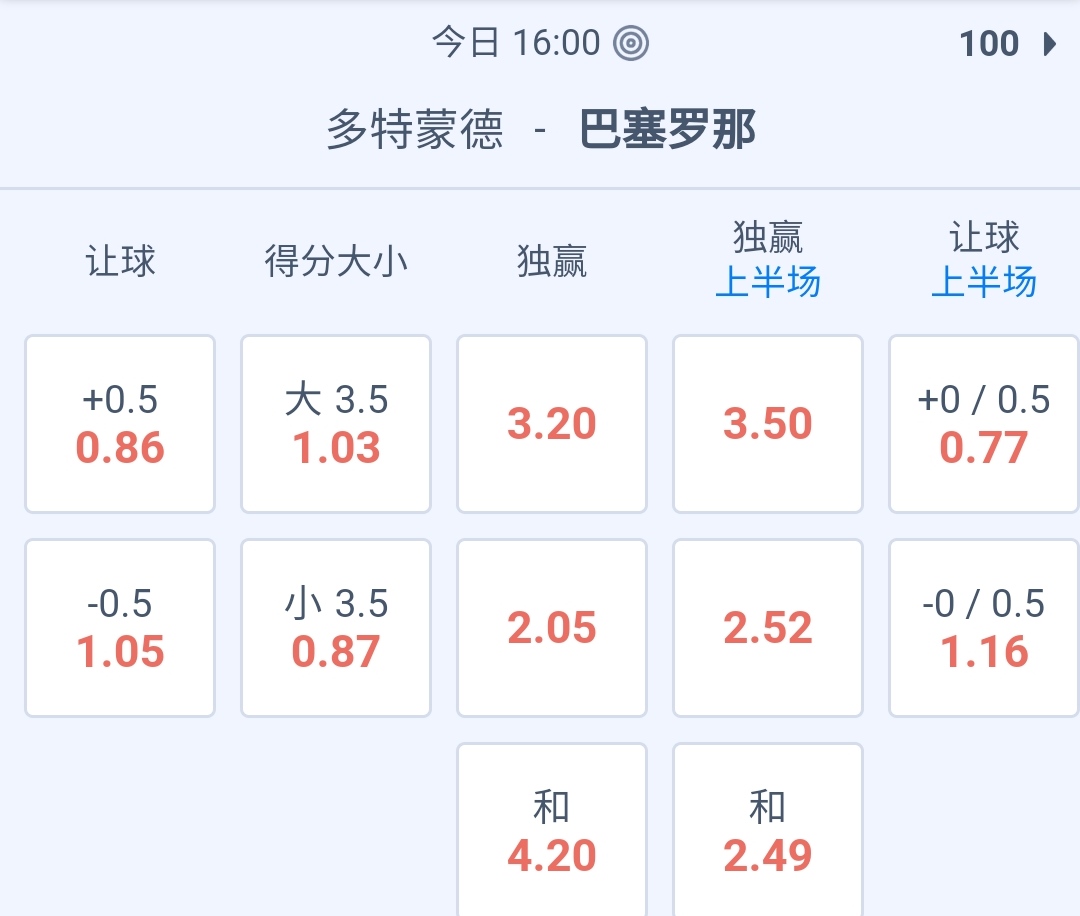Screen dimensions: 1080x916
Task: Tap the first 让球 column header
Action: tap(120, 262)
